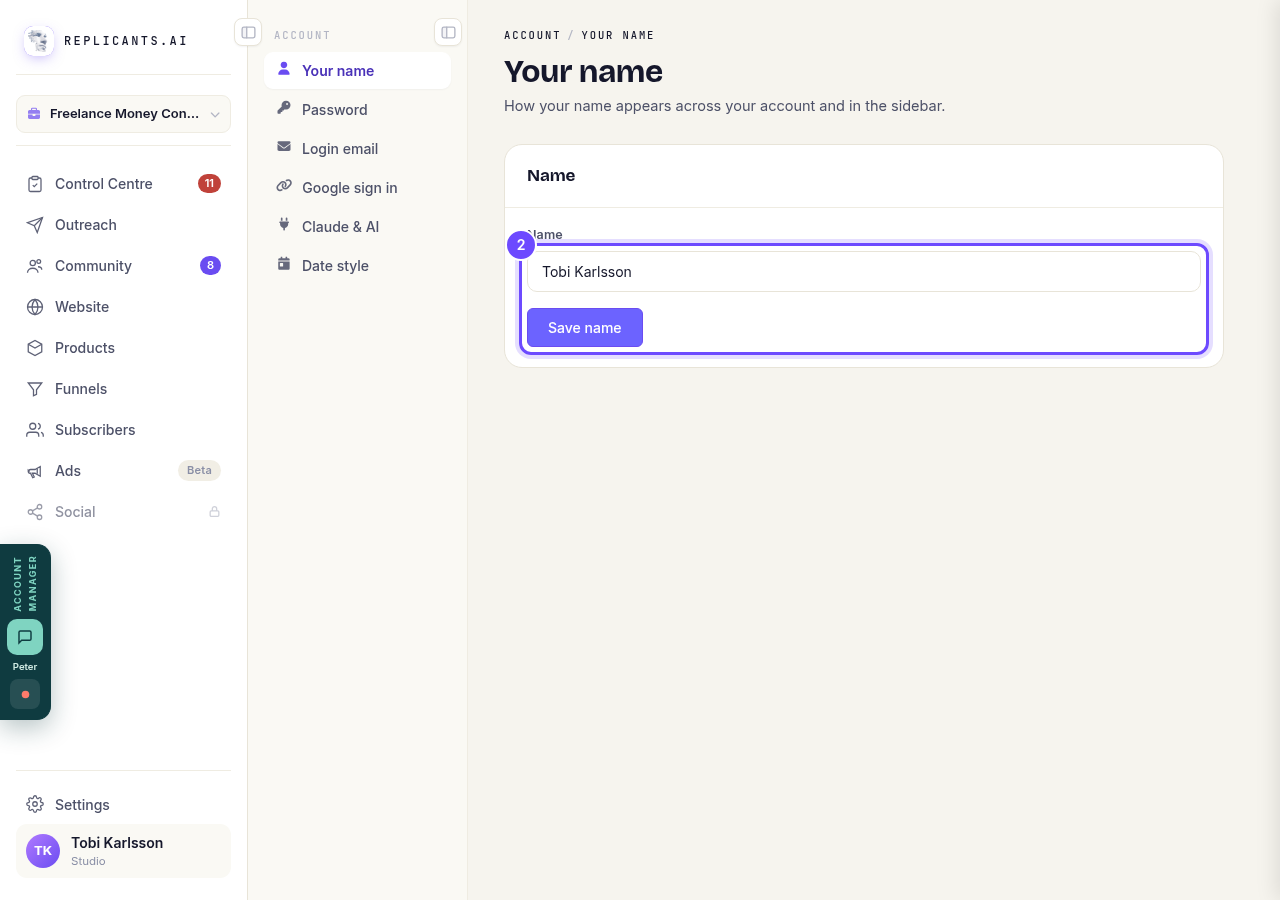Open the Google sign in tab

(357, 188)
